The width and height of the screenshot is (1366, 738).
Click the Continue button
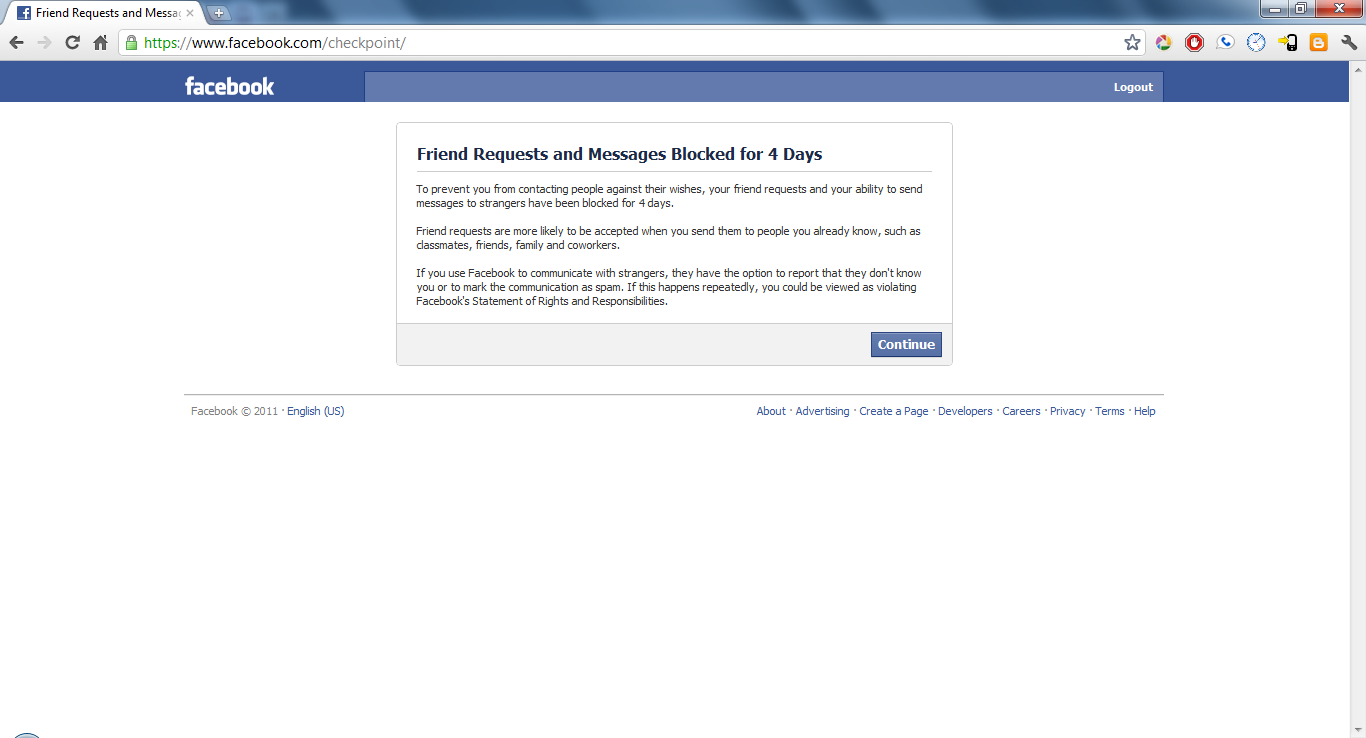coord(905,344)
